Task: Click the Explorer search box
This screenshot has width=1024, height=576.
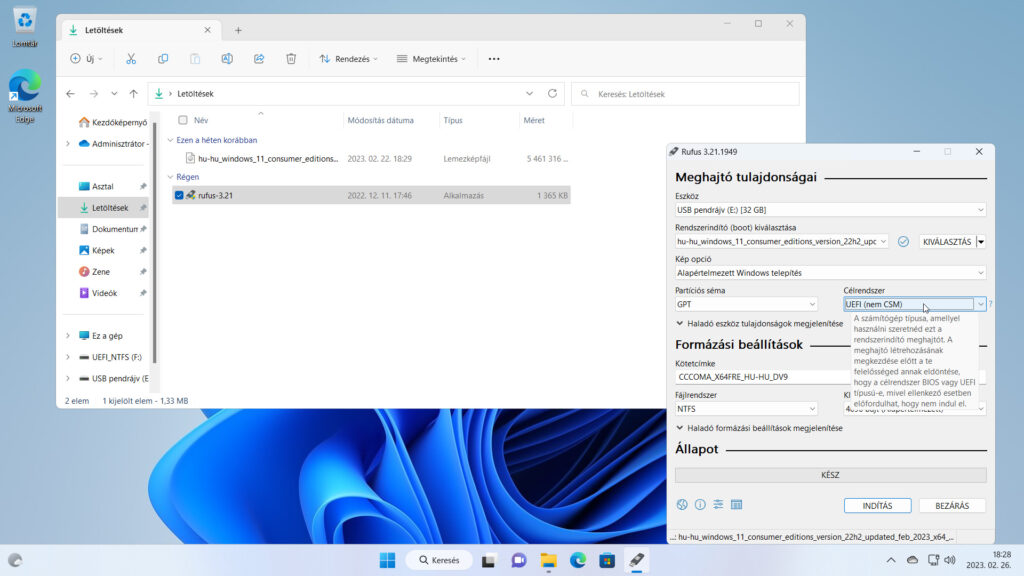Action: pyautogui.click(x=685, y=94)
